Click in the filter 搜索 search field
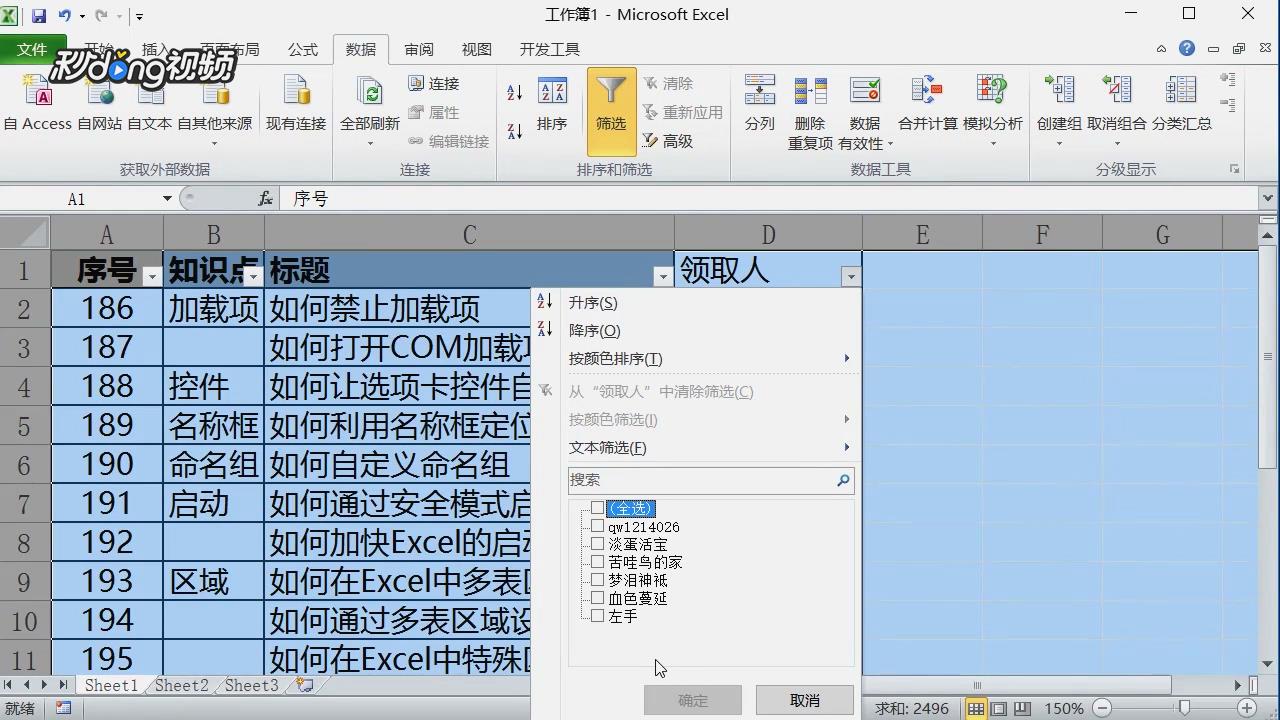The height and width of the screenshot is (720, 1280). click(711, 480)
